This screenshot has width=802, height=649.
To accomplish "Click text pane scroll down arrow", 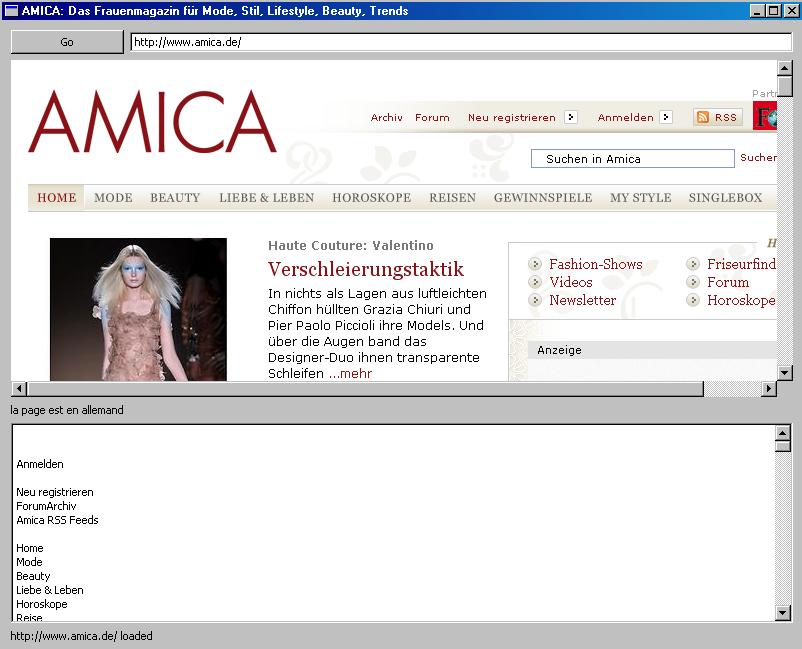I will click(x=783, y=612).
